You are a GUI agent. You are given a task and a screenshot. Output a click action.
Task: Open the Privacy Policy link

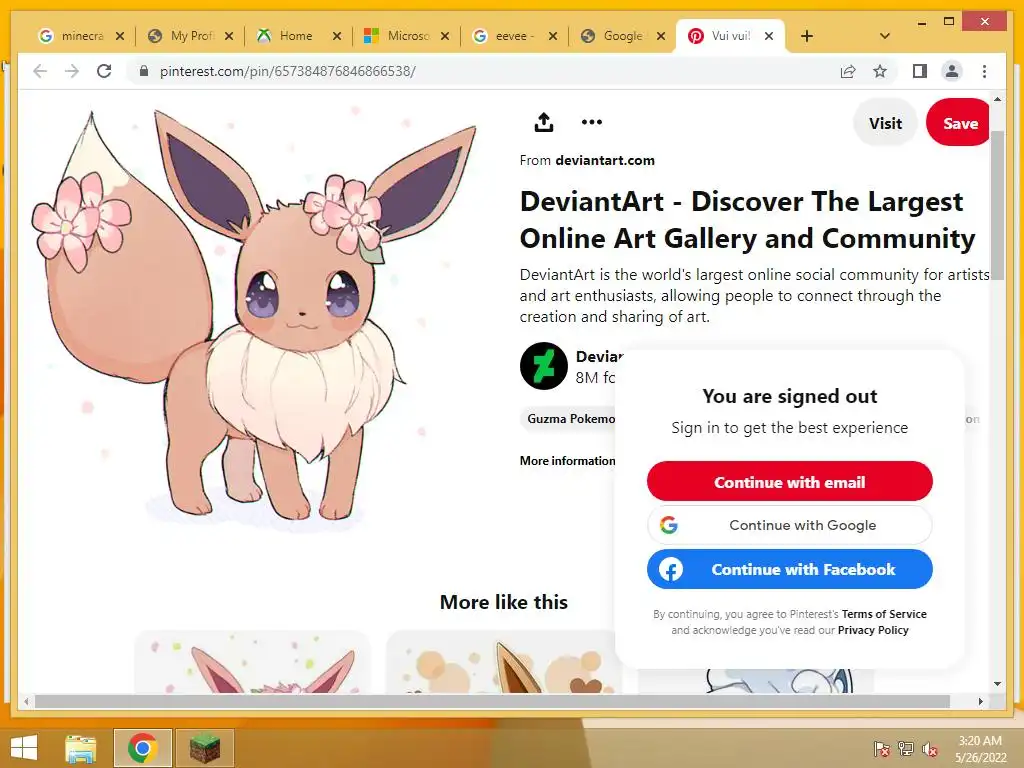click(873, 630)
